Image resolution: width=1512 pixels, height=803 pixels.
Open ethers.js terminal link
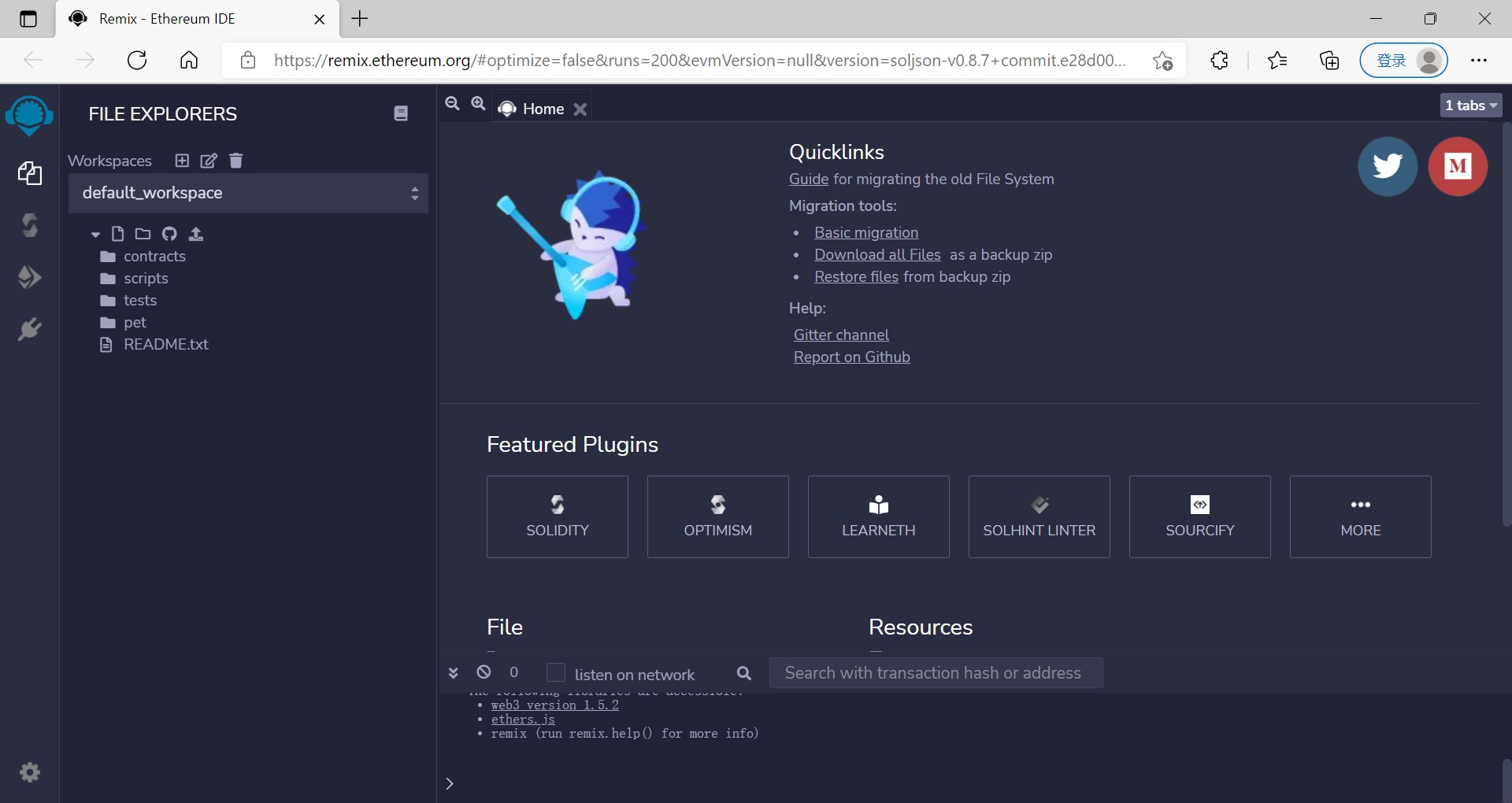(523, 719)
